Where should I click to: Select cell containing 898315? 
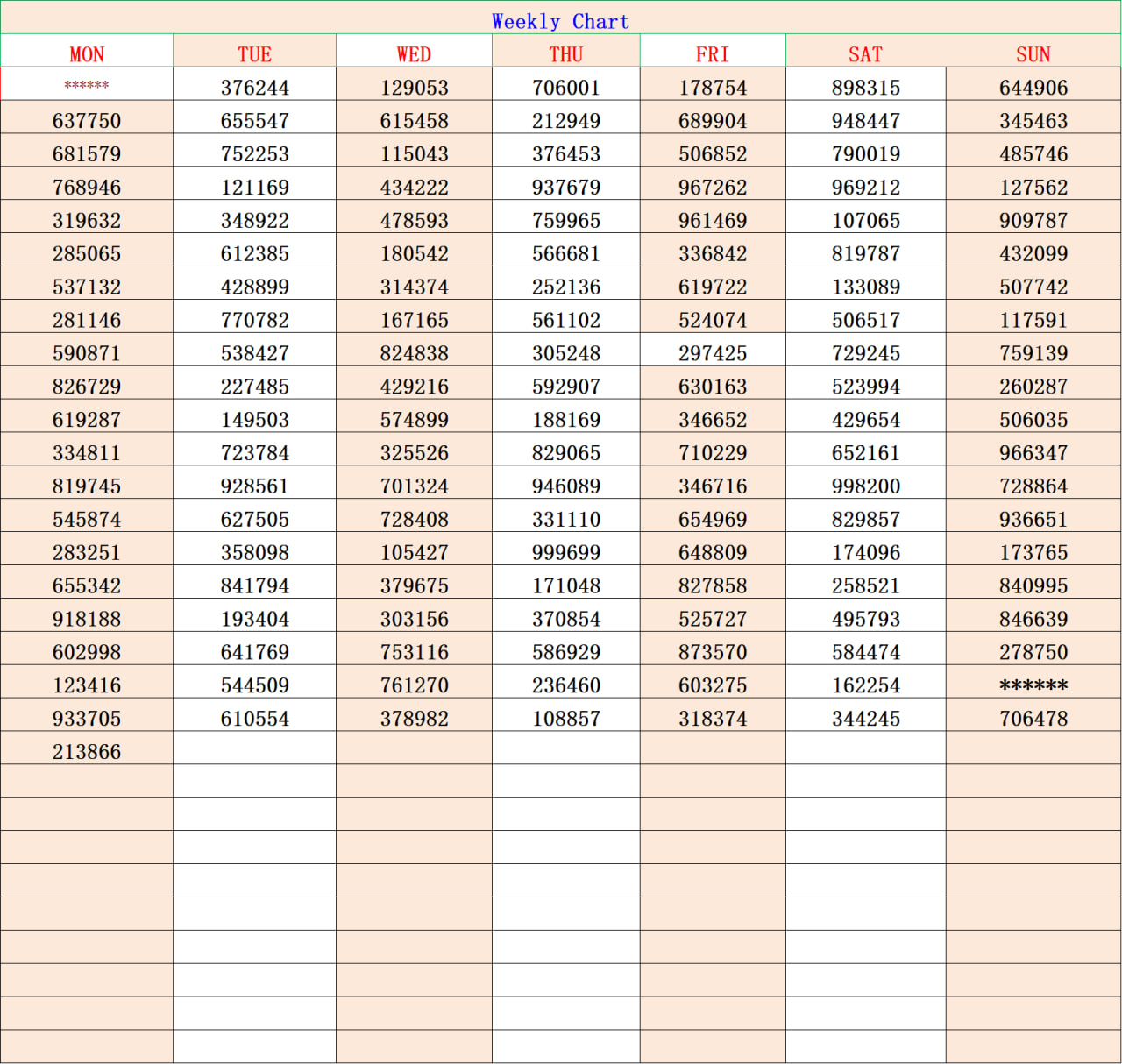(x=865, y=87)
